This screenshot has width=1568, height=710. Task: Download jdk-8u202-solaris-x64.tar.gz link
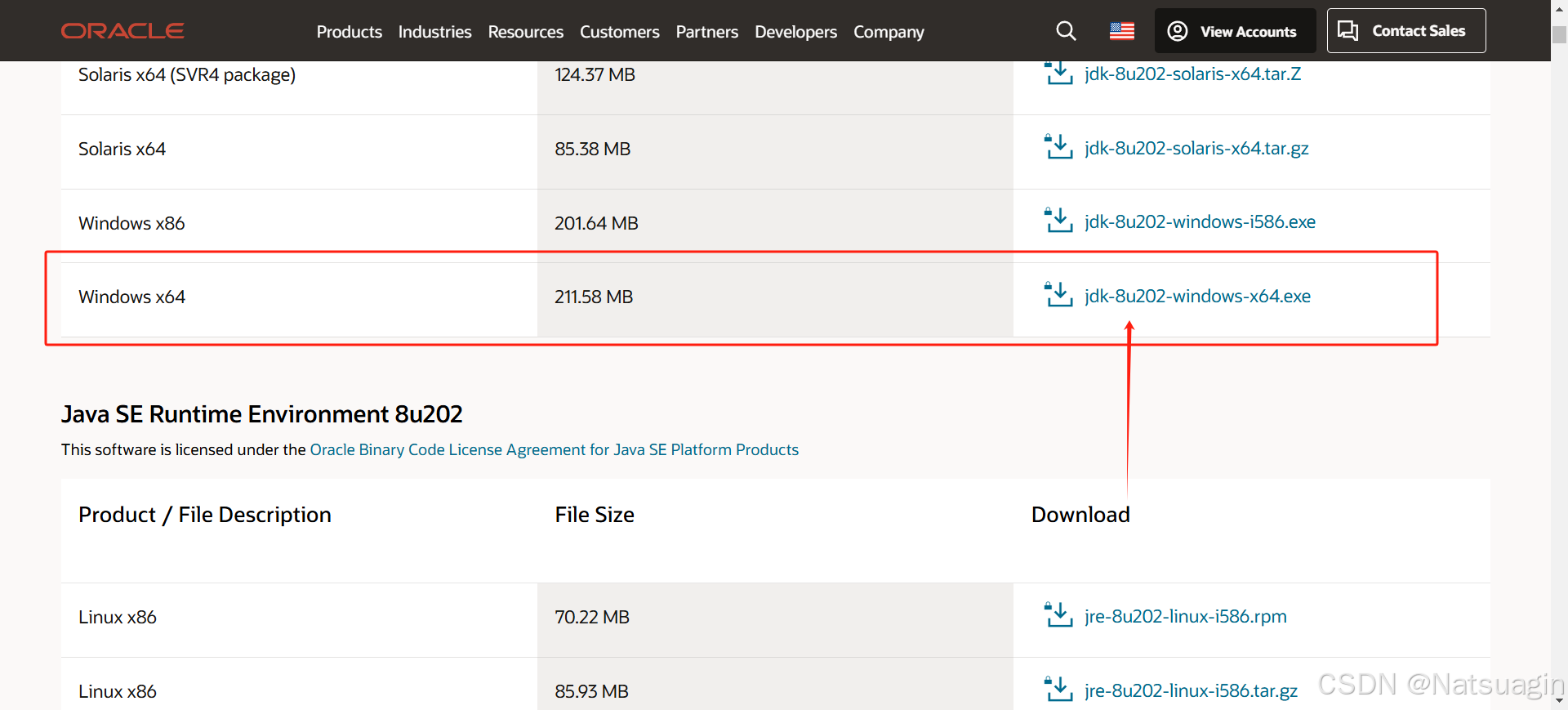pos(1196,148)
